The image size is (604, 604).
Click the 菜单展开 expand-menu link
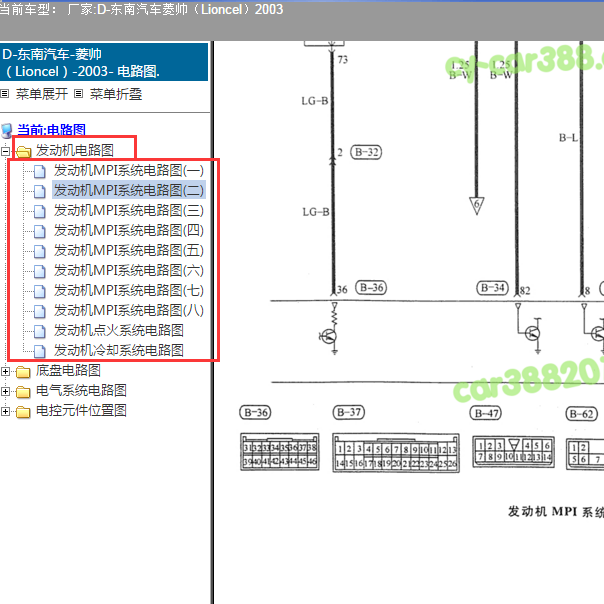42,94
